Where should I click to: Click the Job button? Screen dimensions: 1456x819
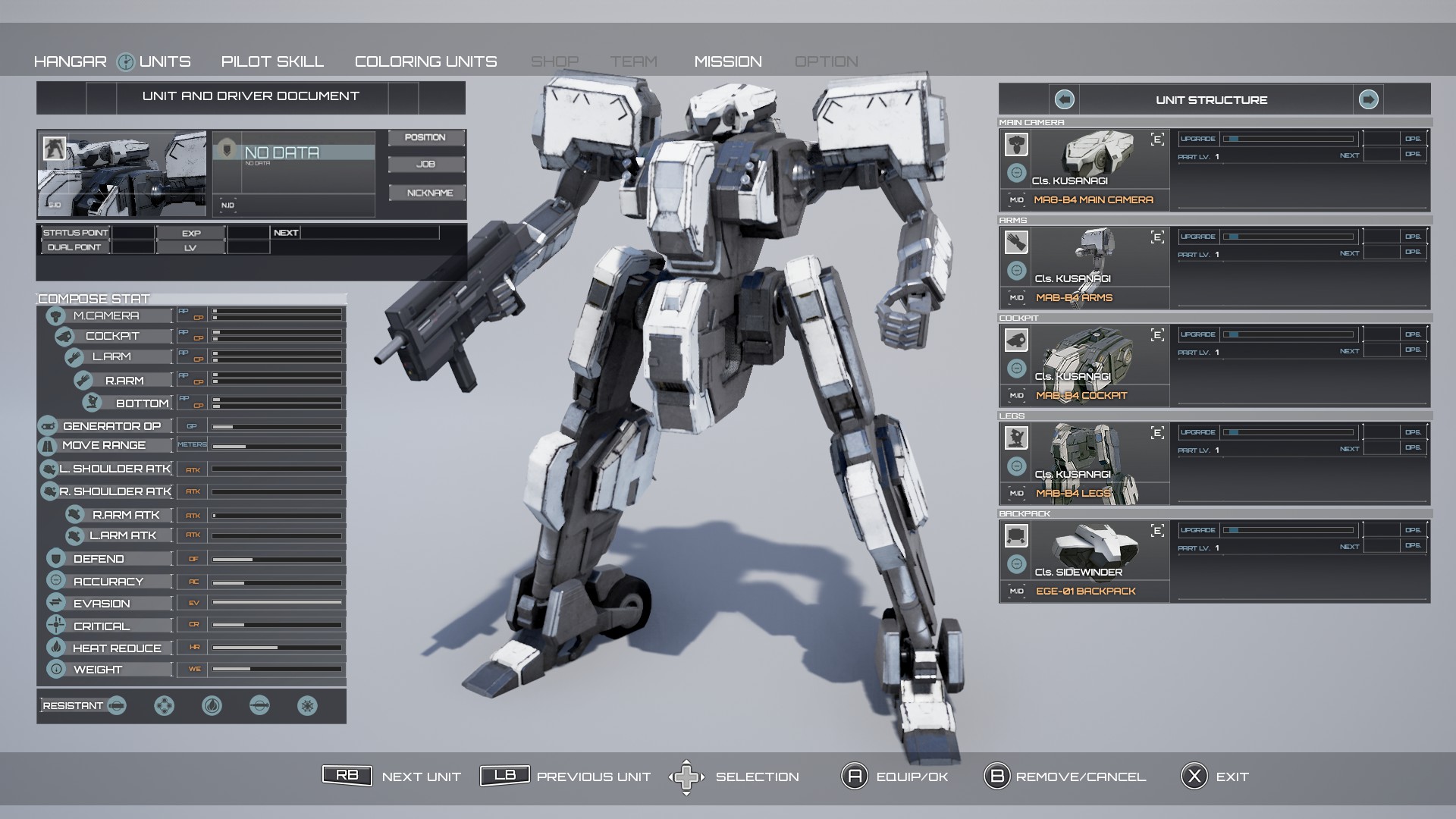(425, 165)
